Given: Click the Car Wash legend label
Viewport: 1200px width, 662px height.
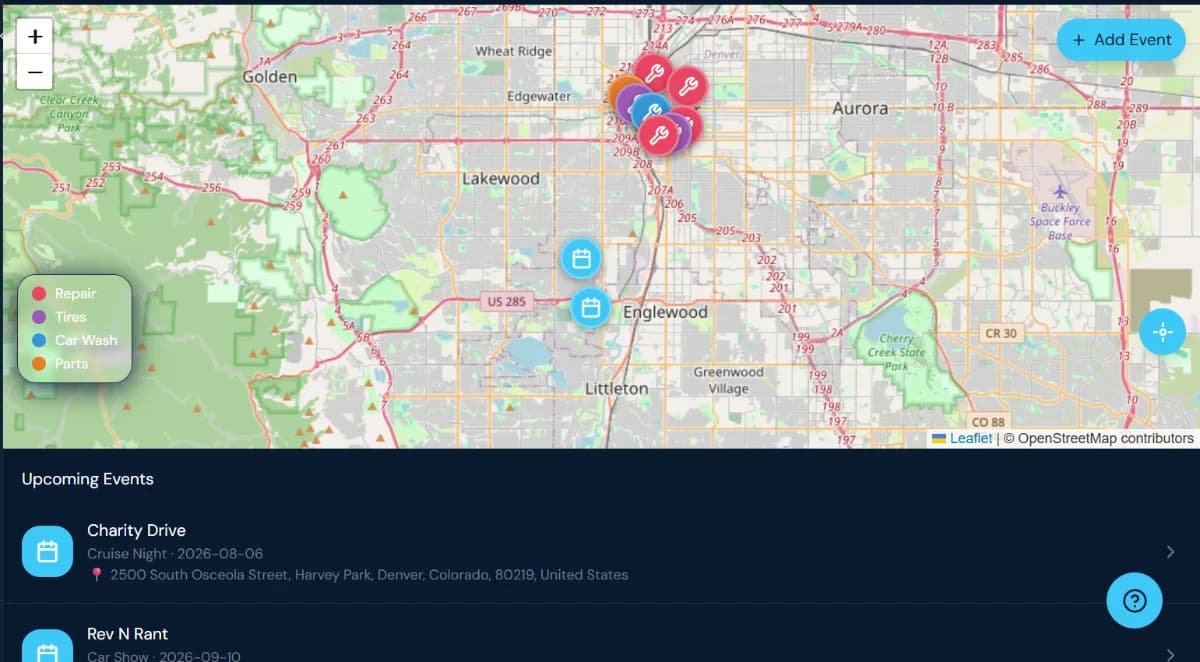Looking at the screenshot, I should click(86, 340).
